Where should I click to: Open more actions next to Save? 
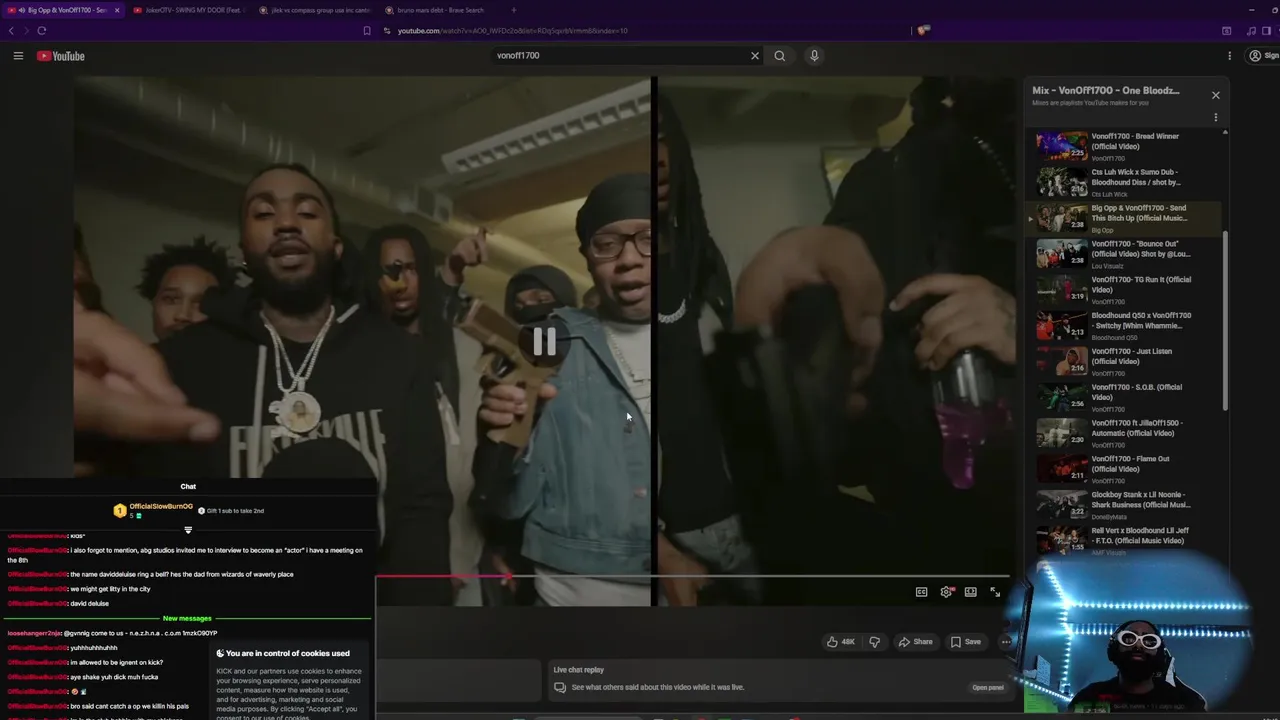tap(1005, 642)
